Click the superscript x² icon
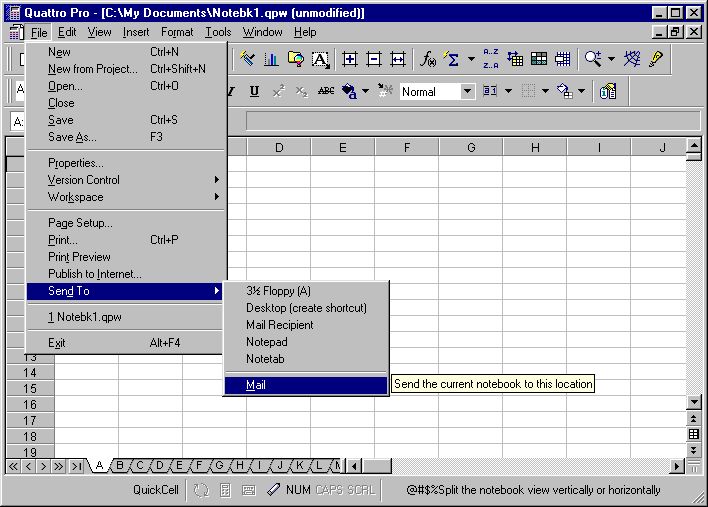The image size is (708, 507). (279, 92)
